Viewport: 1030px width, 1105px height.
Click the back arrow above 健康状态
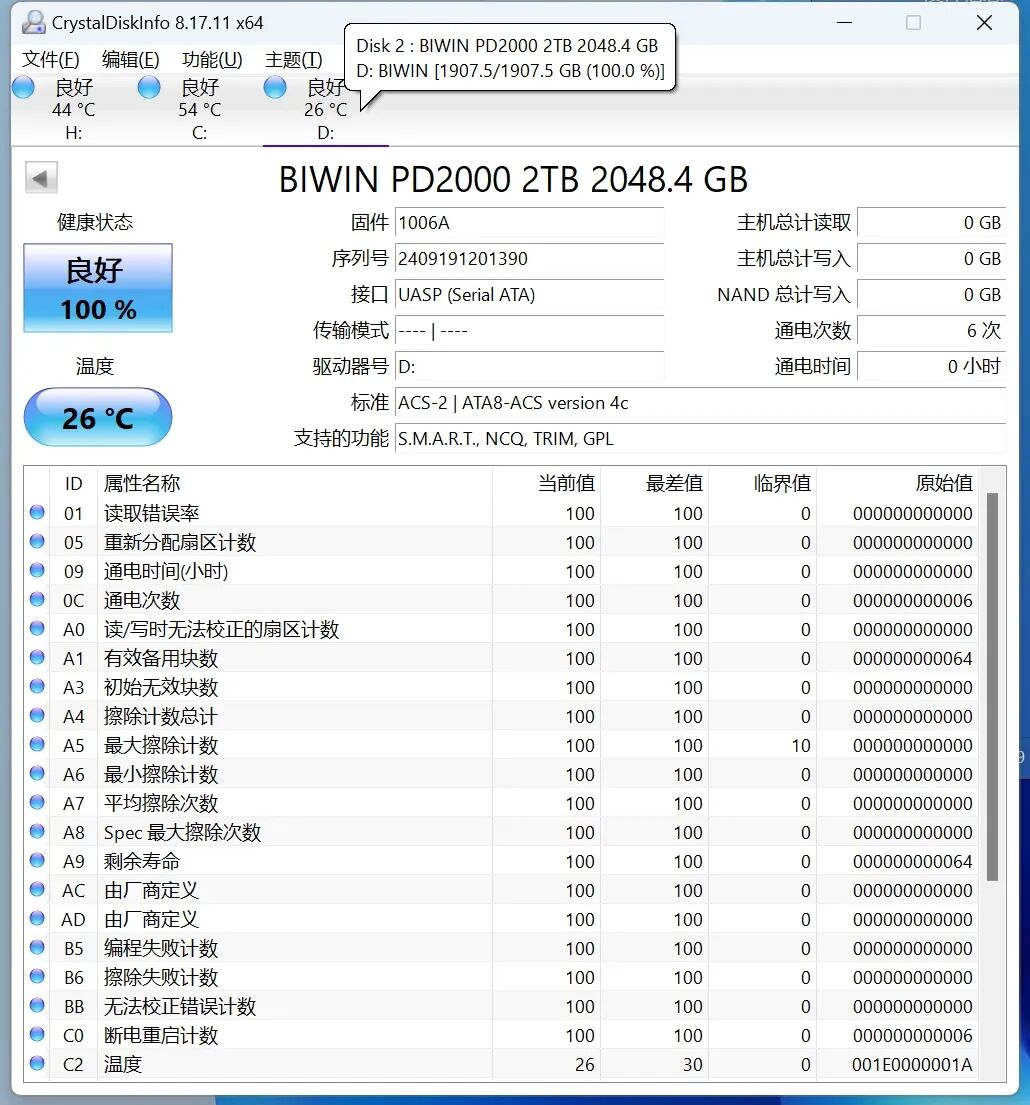[39, 177]
